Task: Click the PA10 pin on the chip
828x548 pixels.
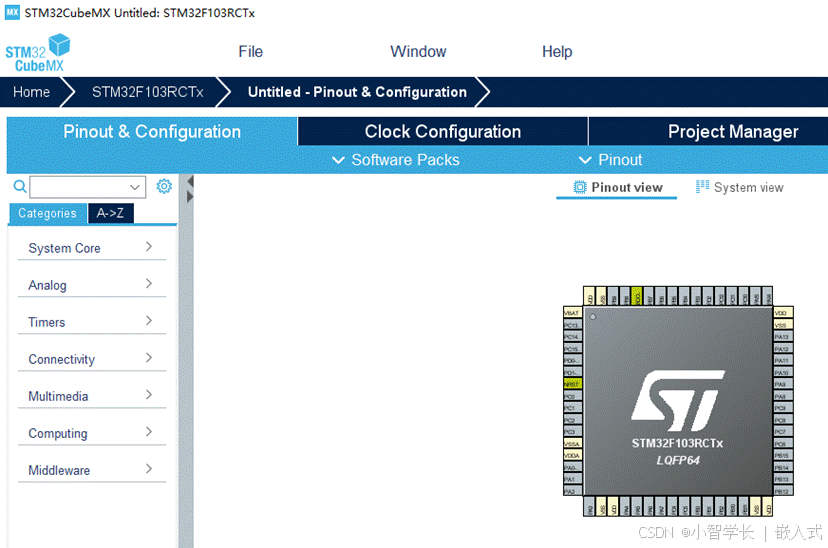Action: [x=783, y=372]
